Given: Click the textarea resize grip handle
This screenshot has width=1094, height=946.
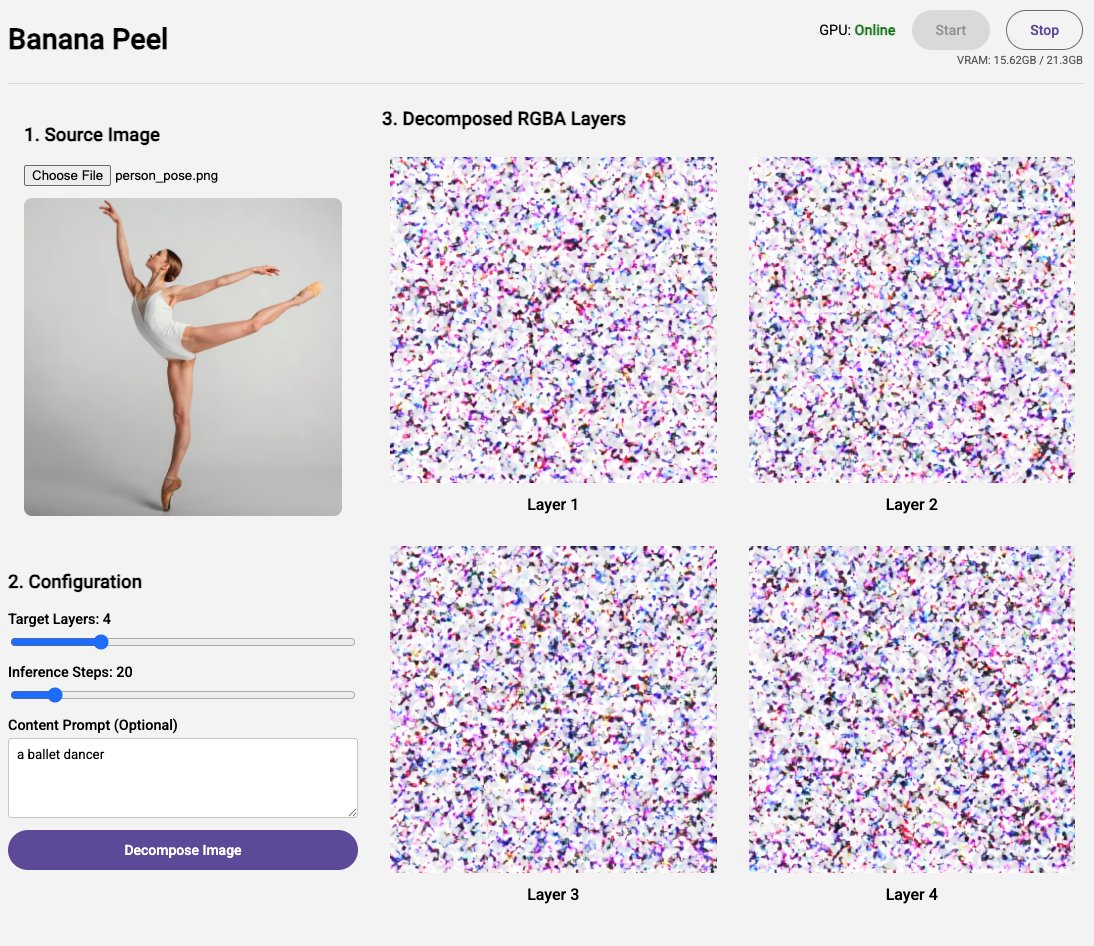Looking at the screenshot, I should 352,812.
